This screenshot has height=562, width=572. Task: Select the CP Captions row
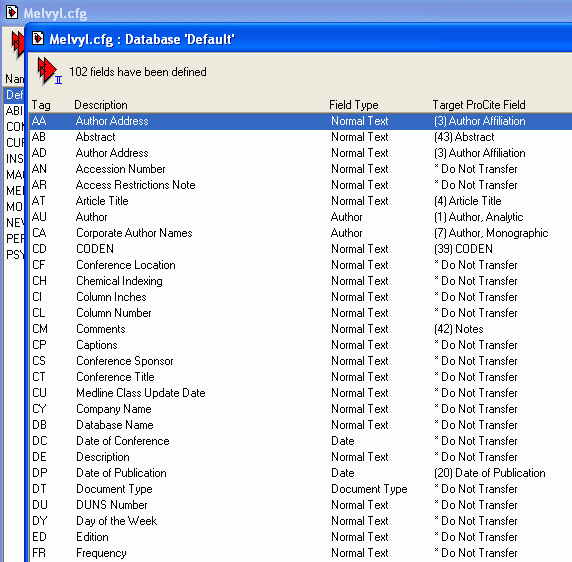point(301,345)
